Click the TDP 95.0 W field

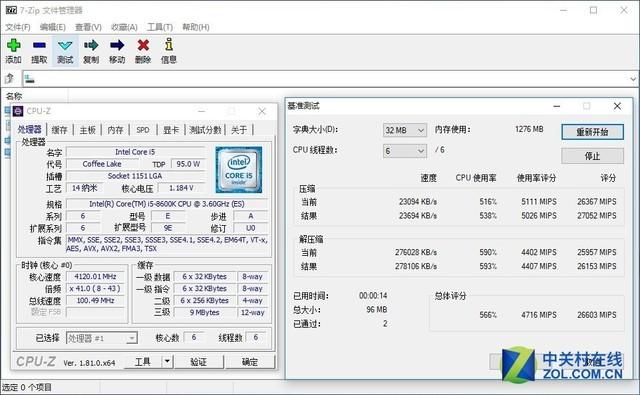(188, 164)
